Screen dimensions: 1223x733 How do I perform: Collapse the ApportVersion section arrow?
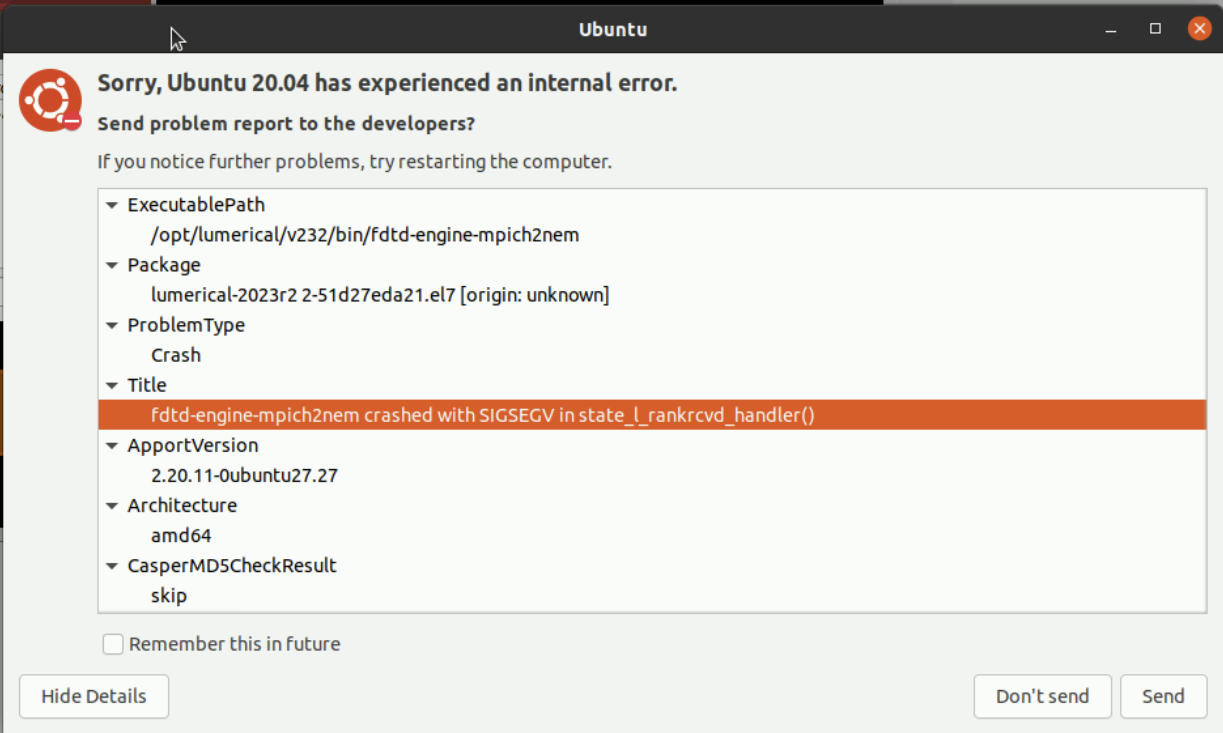[112, 445]
